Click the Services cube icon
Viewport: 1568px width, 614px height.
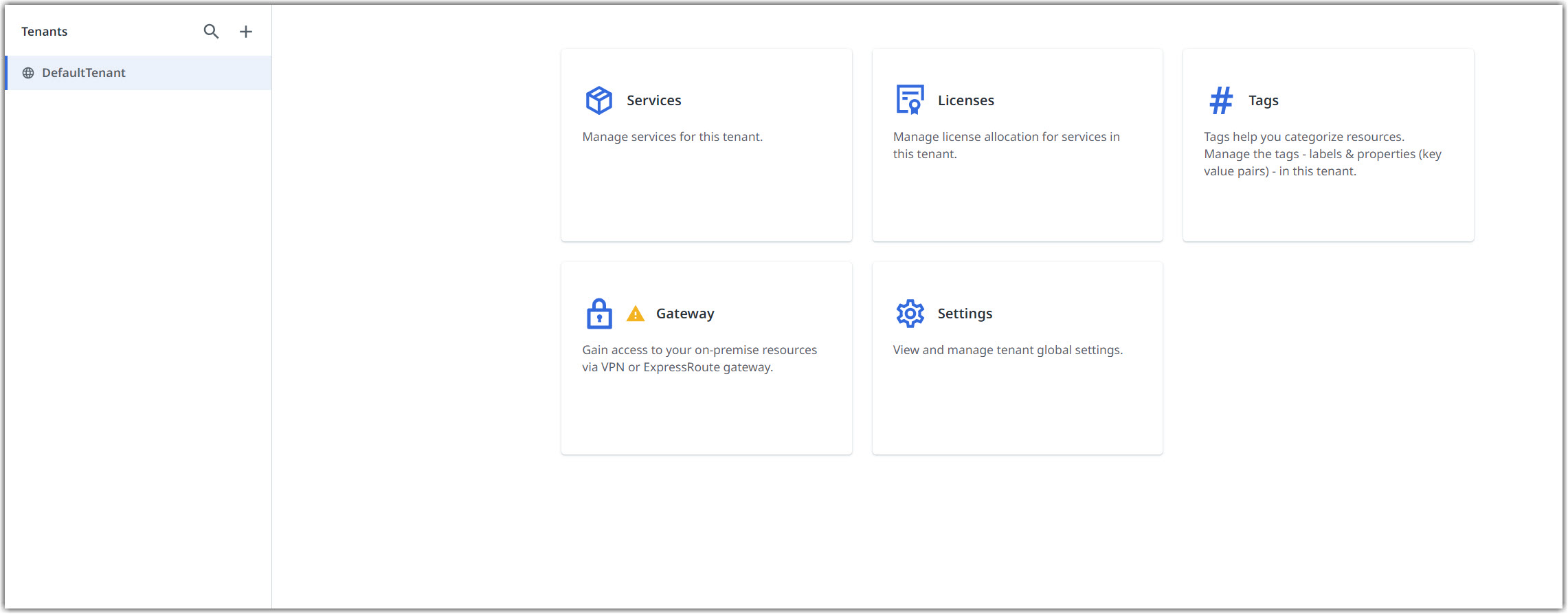click(x=598, y=100)
